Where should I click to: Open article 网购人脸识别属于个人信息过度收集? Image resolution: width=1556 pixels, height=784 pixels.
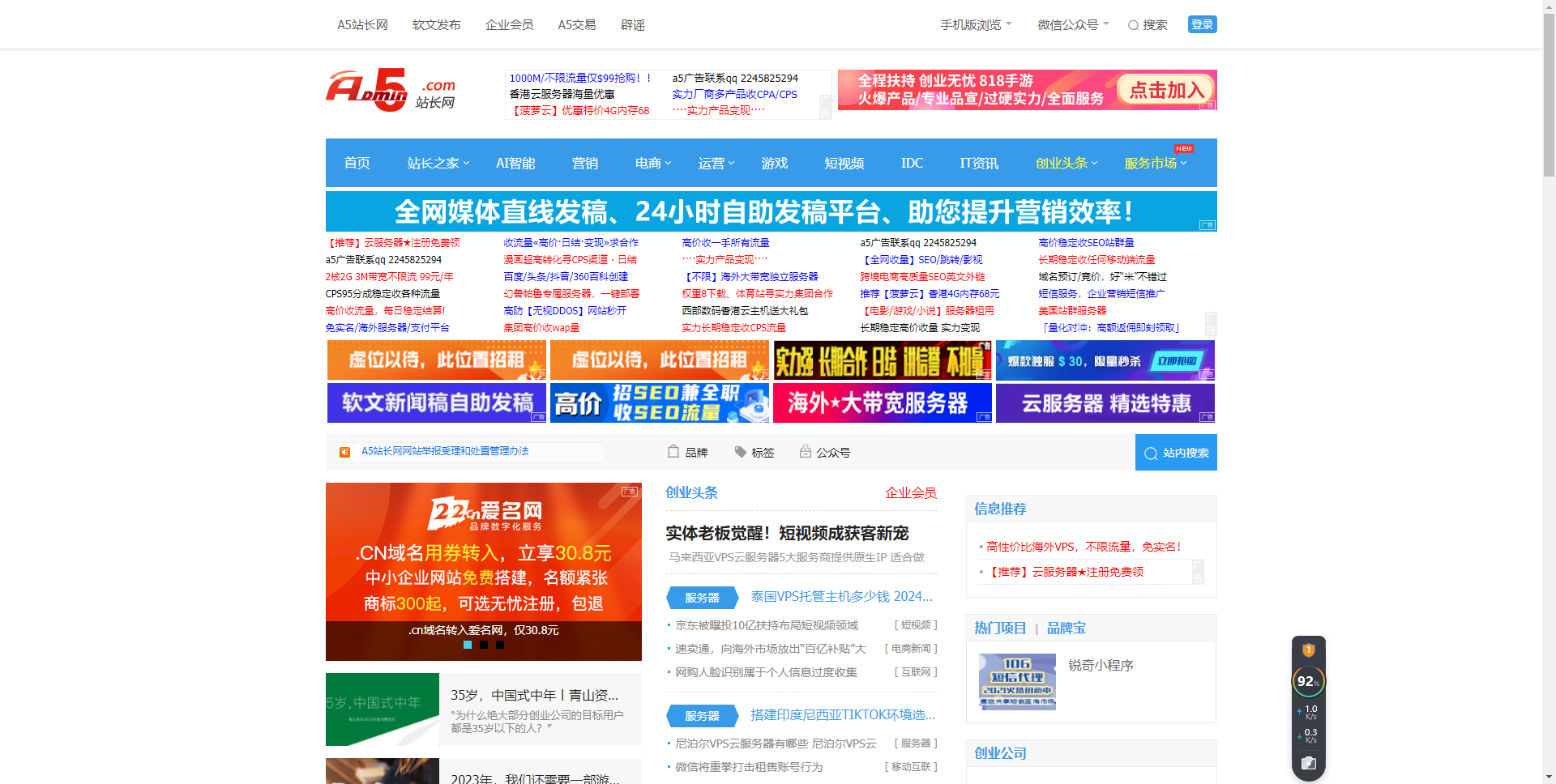pos(766,672)
